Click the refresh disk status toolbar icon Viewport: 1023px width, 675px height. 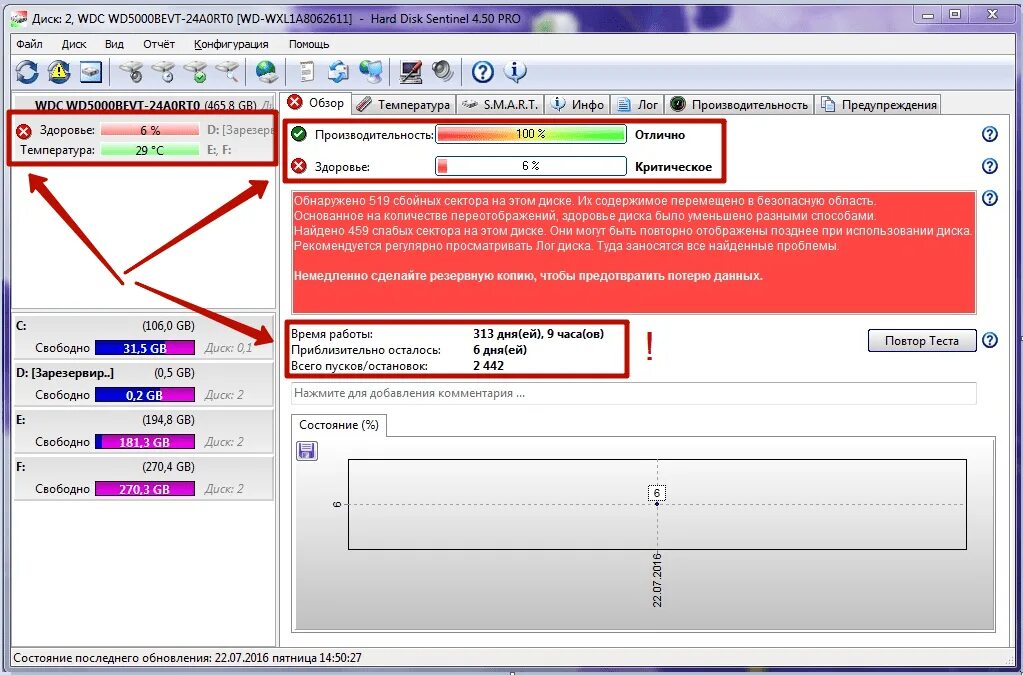click(x=27, y=72)
